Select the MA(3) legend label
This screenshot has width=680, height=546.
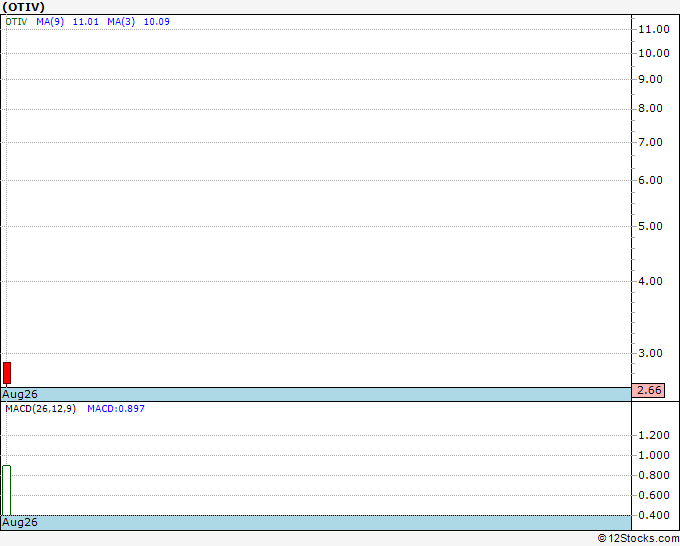click(x=121, y=22)
